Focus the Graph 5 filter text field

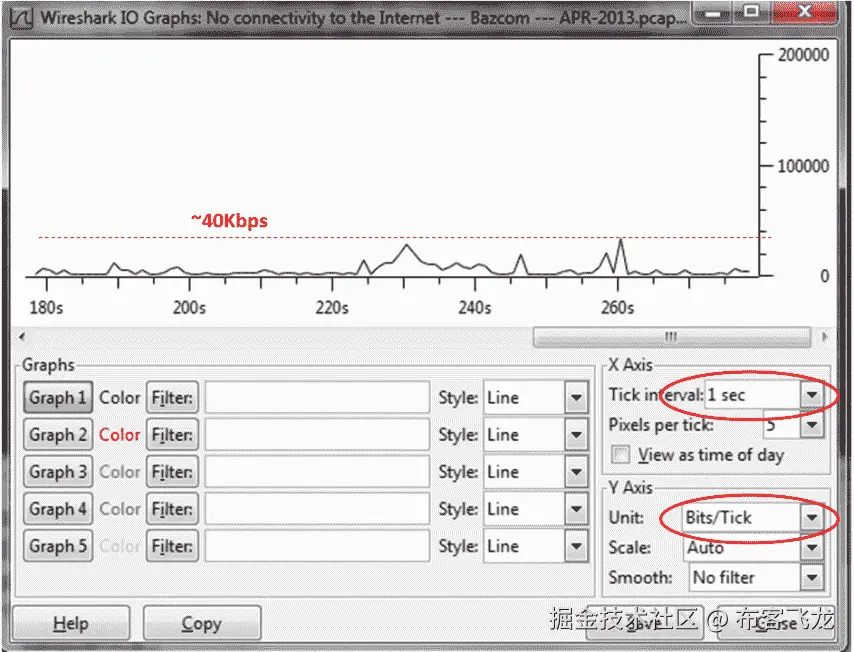317,546
